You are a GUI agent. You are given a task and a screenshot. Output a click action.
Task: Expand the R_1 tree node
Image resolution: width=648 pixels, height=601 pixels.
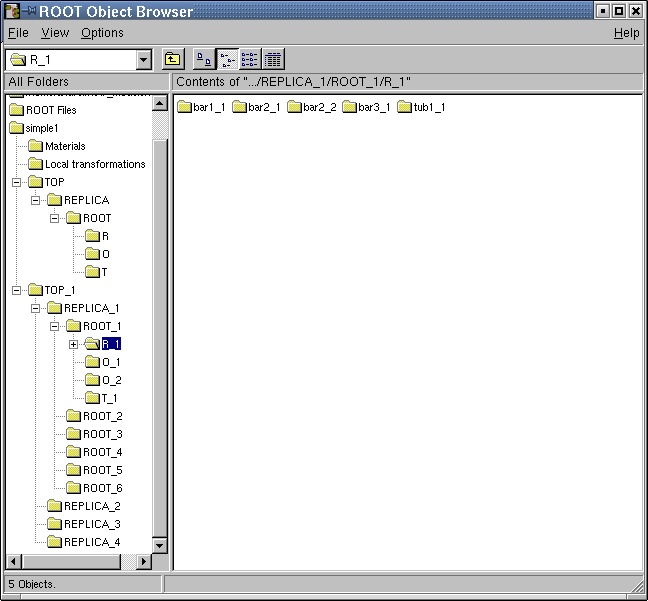pos(73,344)
